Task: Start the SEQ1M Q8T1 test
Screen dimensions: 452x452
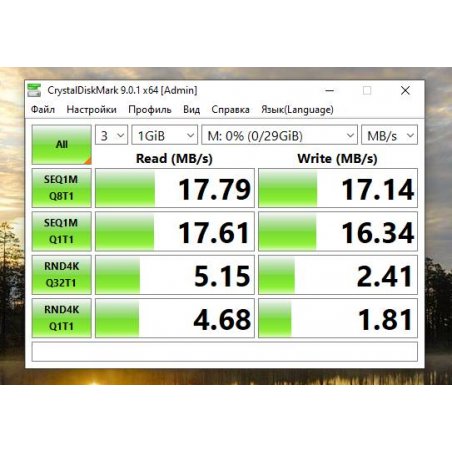Action: [62, 188]
